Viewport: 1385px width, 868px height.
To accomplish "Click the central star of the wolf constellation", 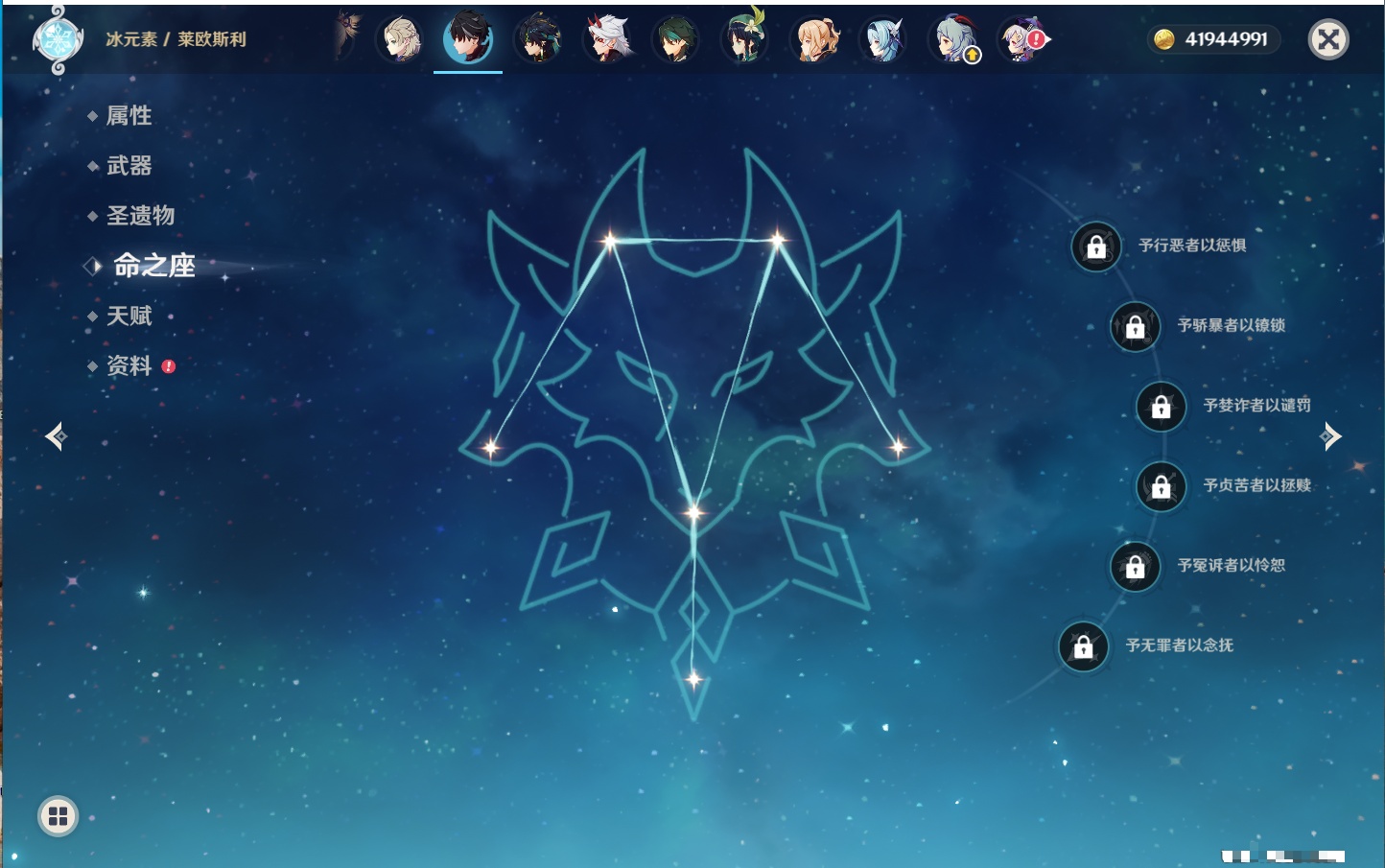I will click(x=693, y=512).
